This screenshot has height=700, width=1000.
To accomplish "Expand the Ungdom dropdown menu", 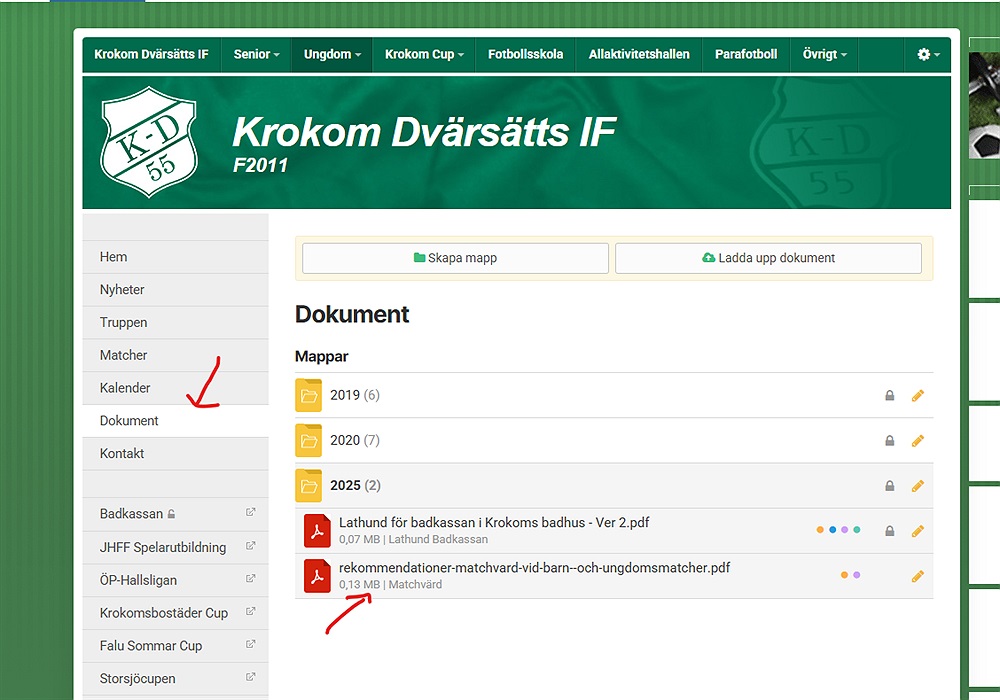I will pyautogui.click(x=332, y=54).
